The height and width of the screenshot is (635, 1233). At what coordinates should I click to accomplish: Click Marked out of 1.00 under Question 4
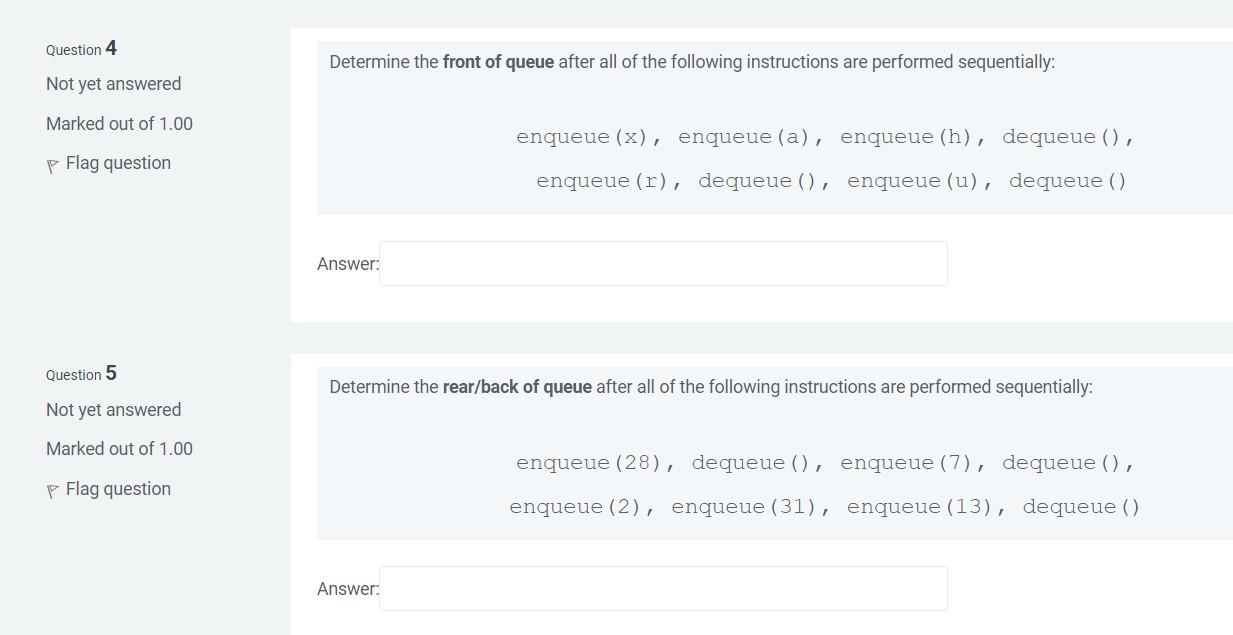pyautogui.click(x=119, y=123)
